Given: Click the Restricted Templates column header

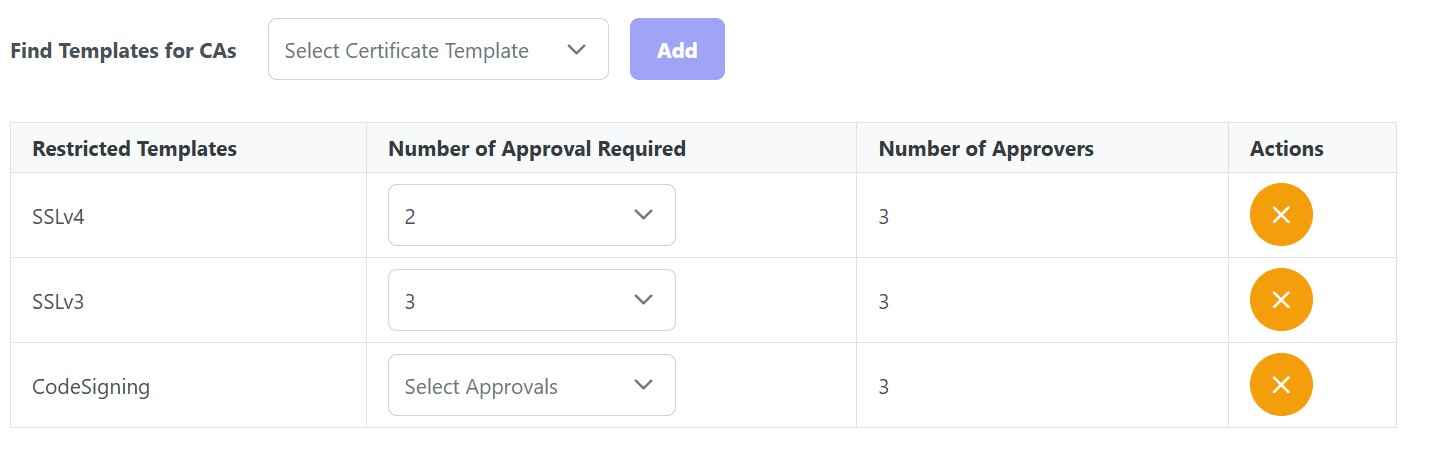Looking at the screenshot, I should [x=134, y=149].
